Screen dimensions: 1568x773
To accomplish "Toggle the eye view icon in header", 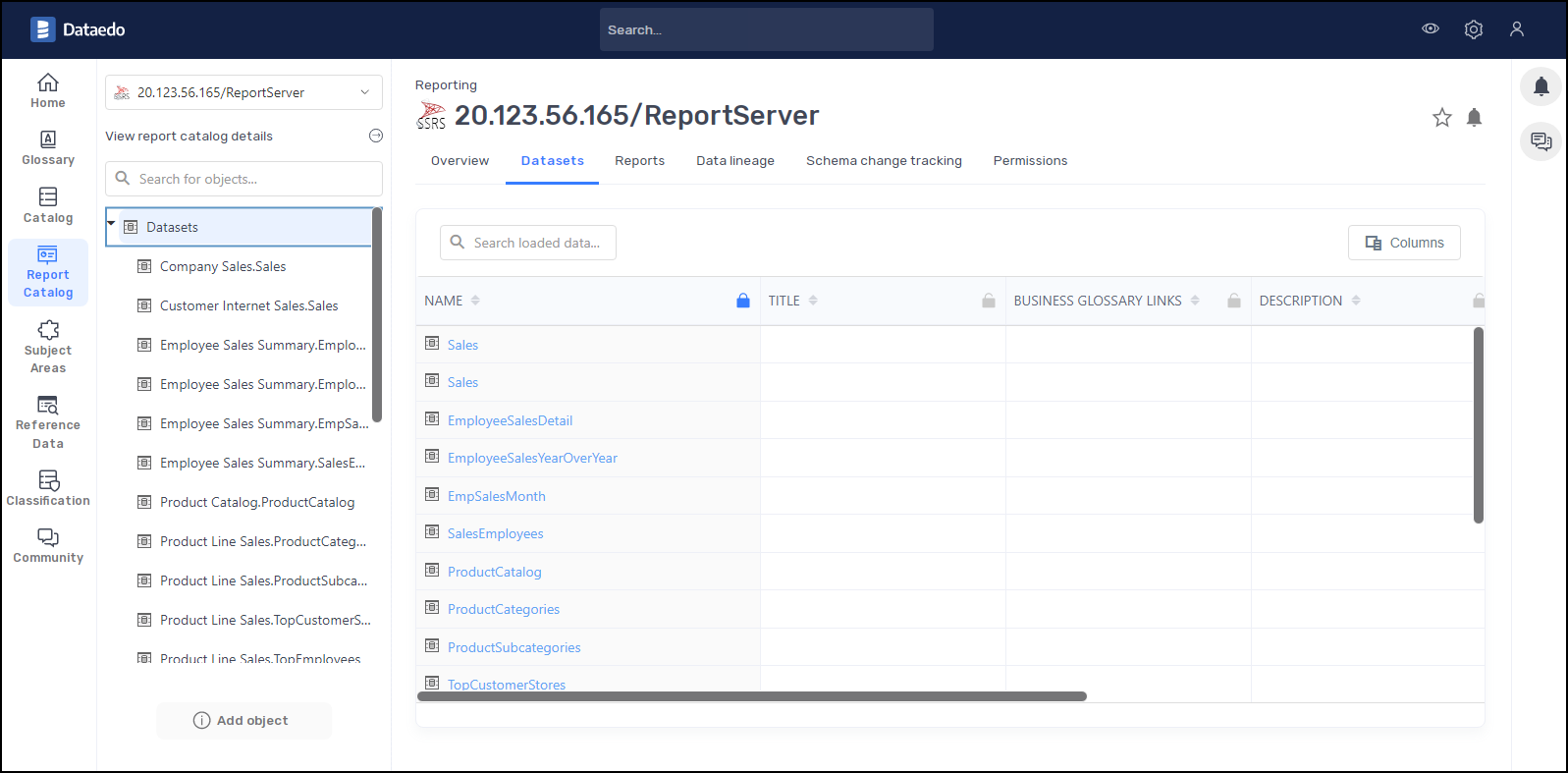I will [1431, 29].
